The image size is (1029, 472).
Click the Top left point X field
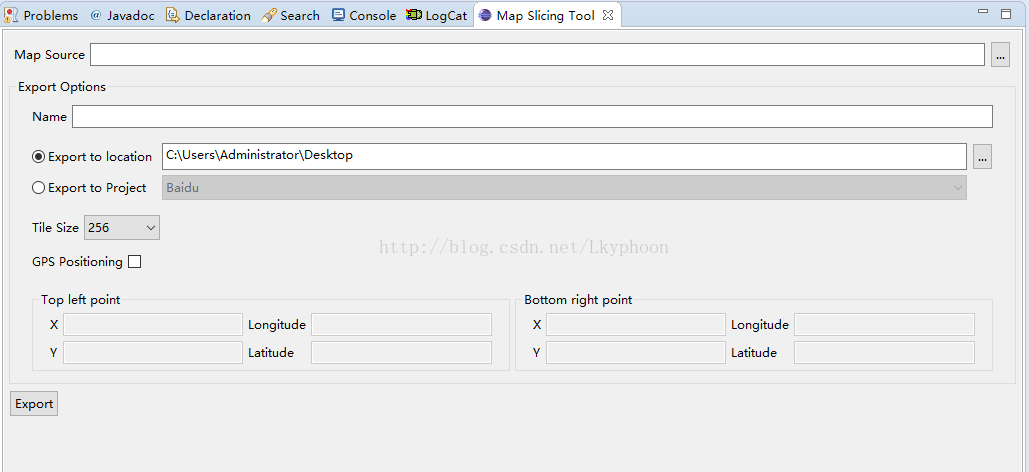coord(153,324)
